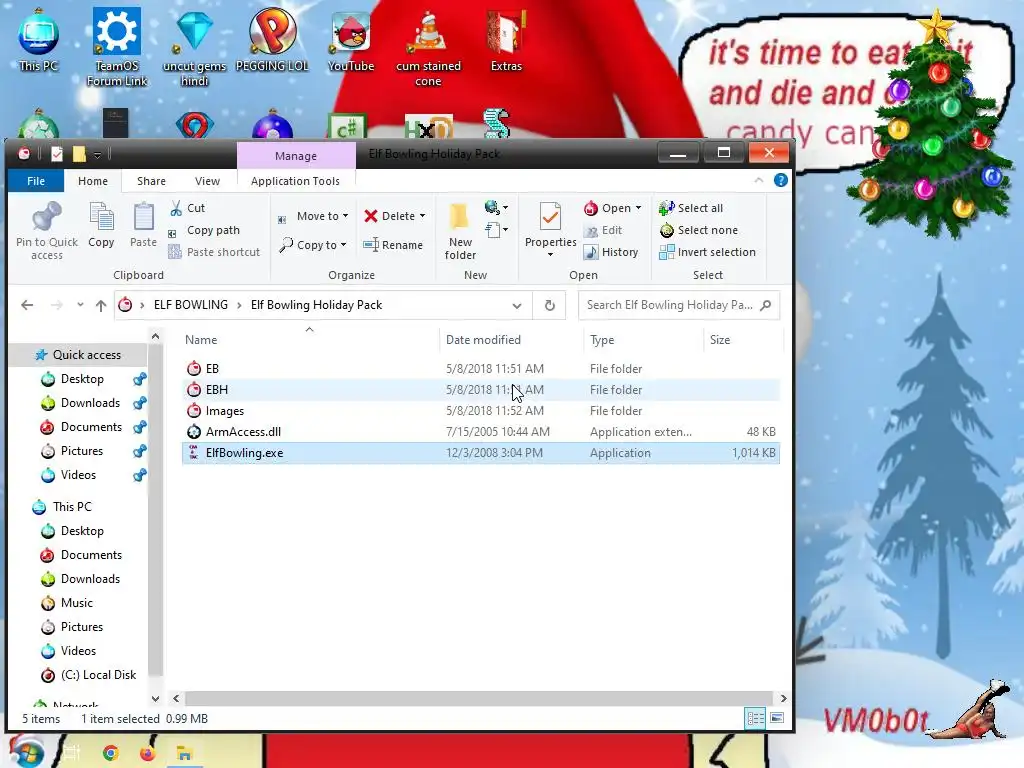Click Chrome icon in taskbar
Viewport: 1024px width, 768px height.
[x=110, y=753]
